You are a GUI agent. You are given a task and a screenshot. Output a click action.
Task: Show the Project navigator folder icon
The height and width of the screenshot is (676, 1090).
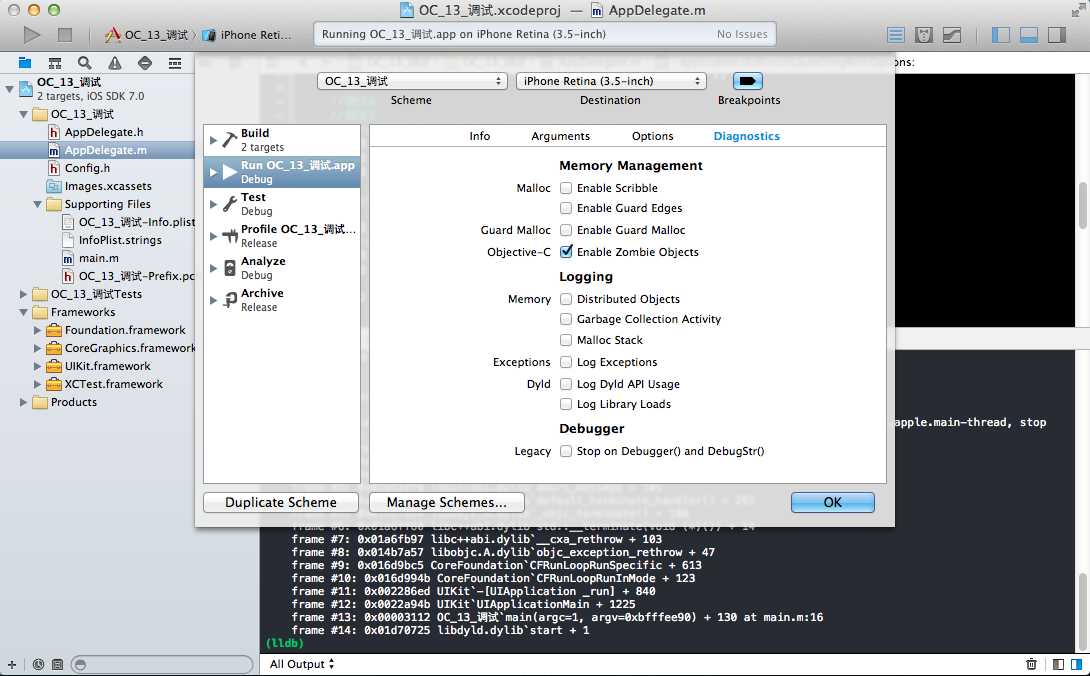coord(25,63)
